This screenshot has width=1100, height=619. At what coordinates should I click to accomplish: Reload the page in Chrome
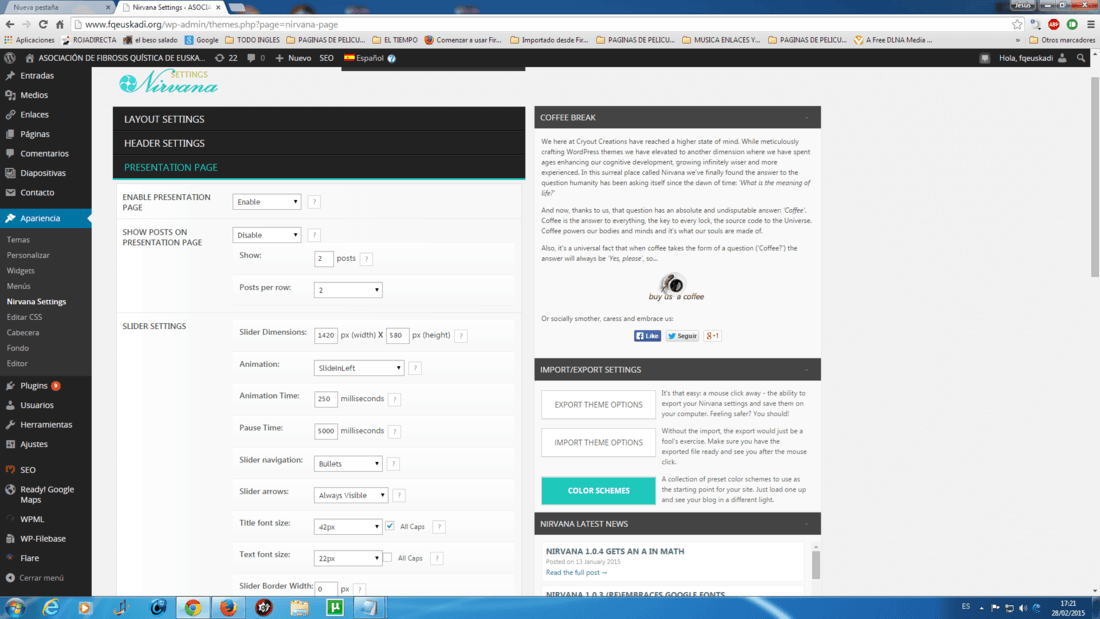(x=43, y=25)
